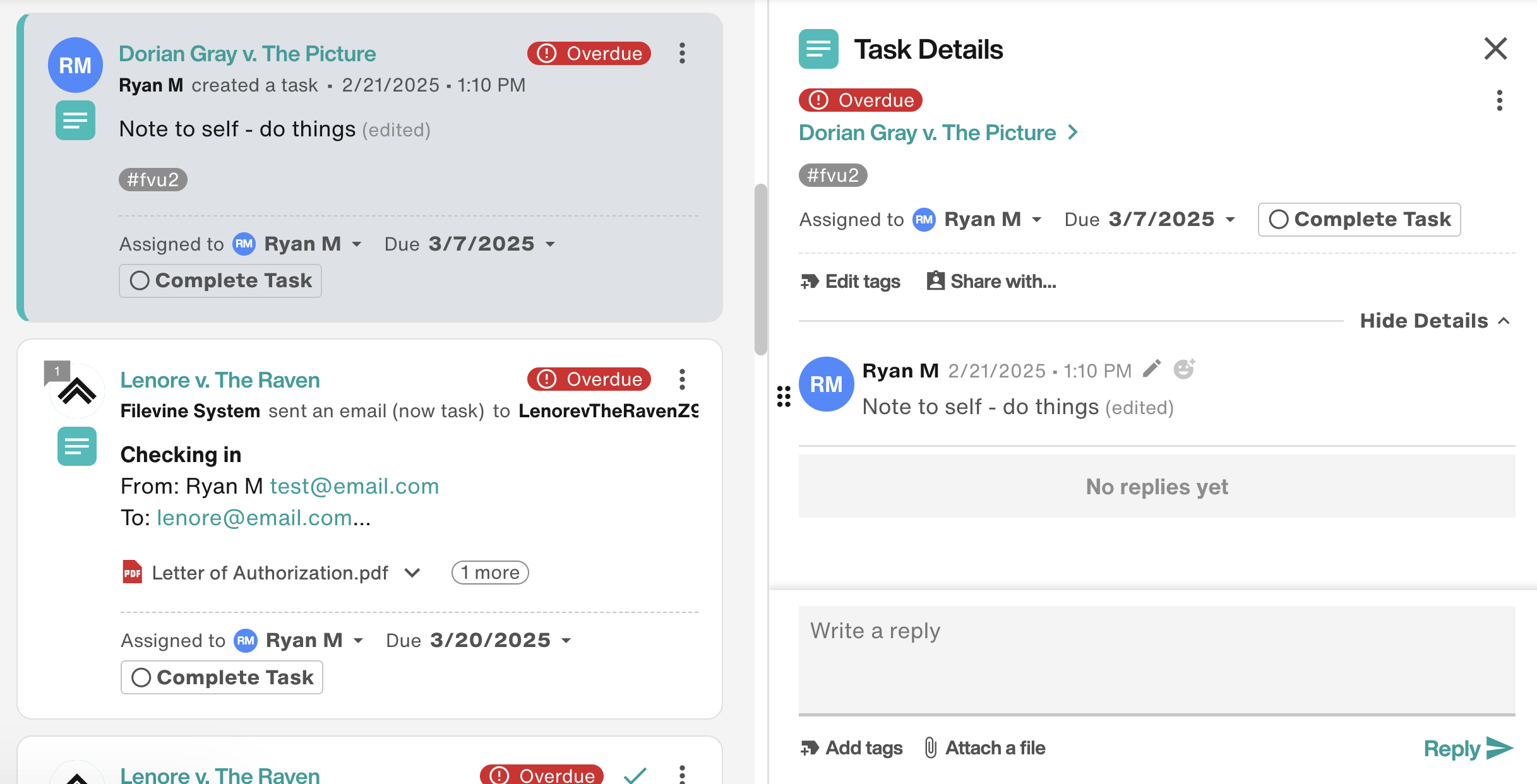Viewport: 1537px width, 784px height.
Task: Click the paperclip Attach a file icon
Action: (930, 747)
